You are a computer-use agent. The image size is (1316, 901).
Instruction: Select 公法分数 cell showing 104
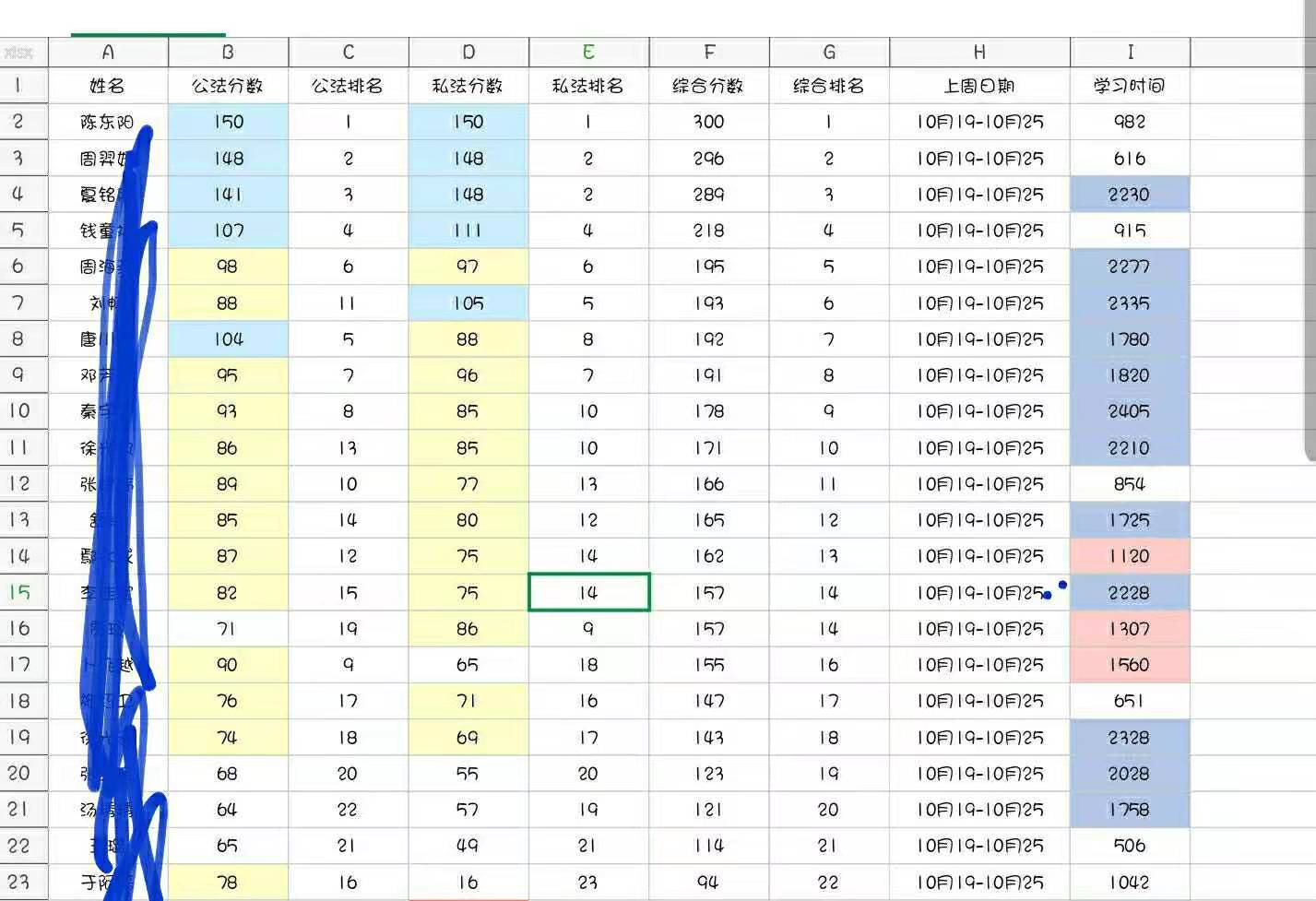(x=229, y=338)
